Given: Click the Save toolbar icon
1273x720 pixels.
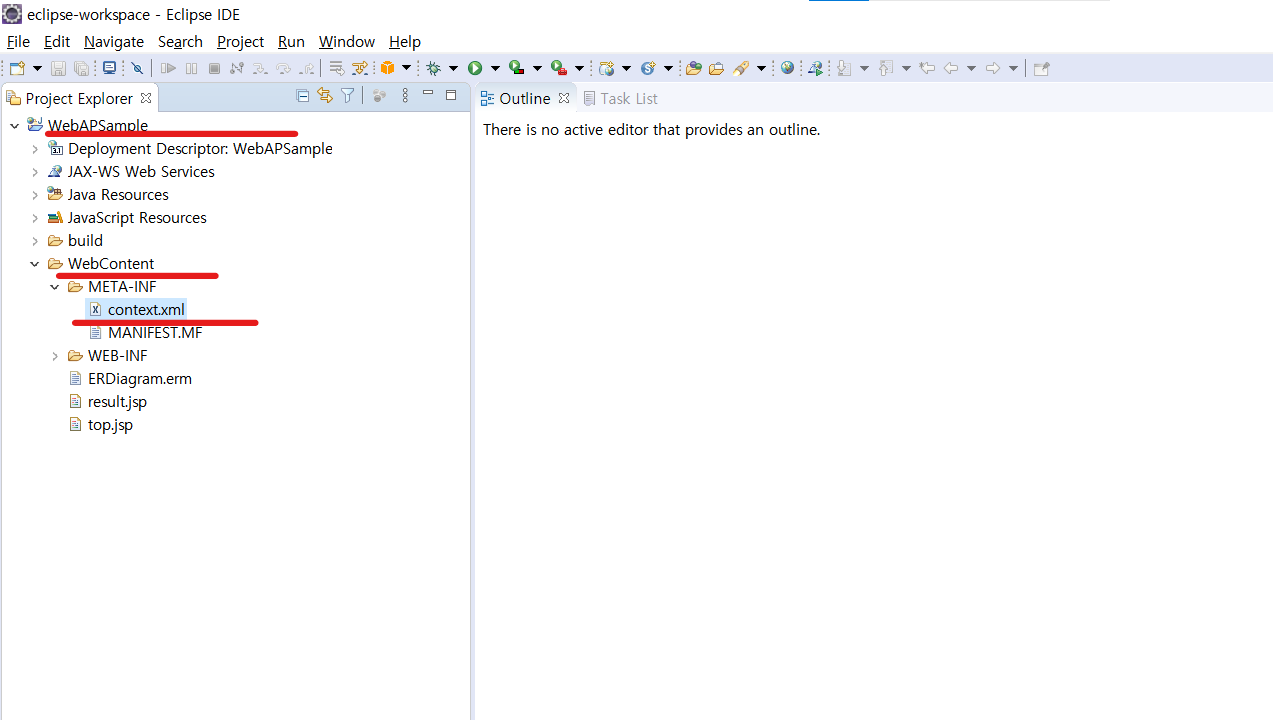Looking at the screenshot, I should click(x=58, y=68).
